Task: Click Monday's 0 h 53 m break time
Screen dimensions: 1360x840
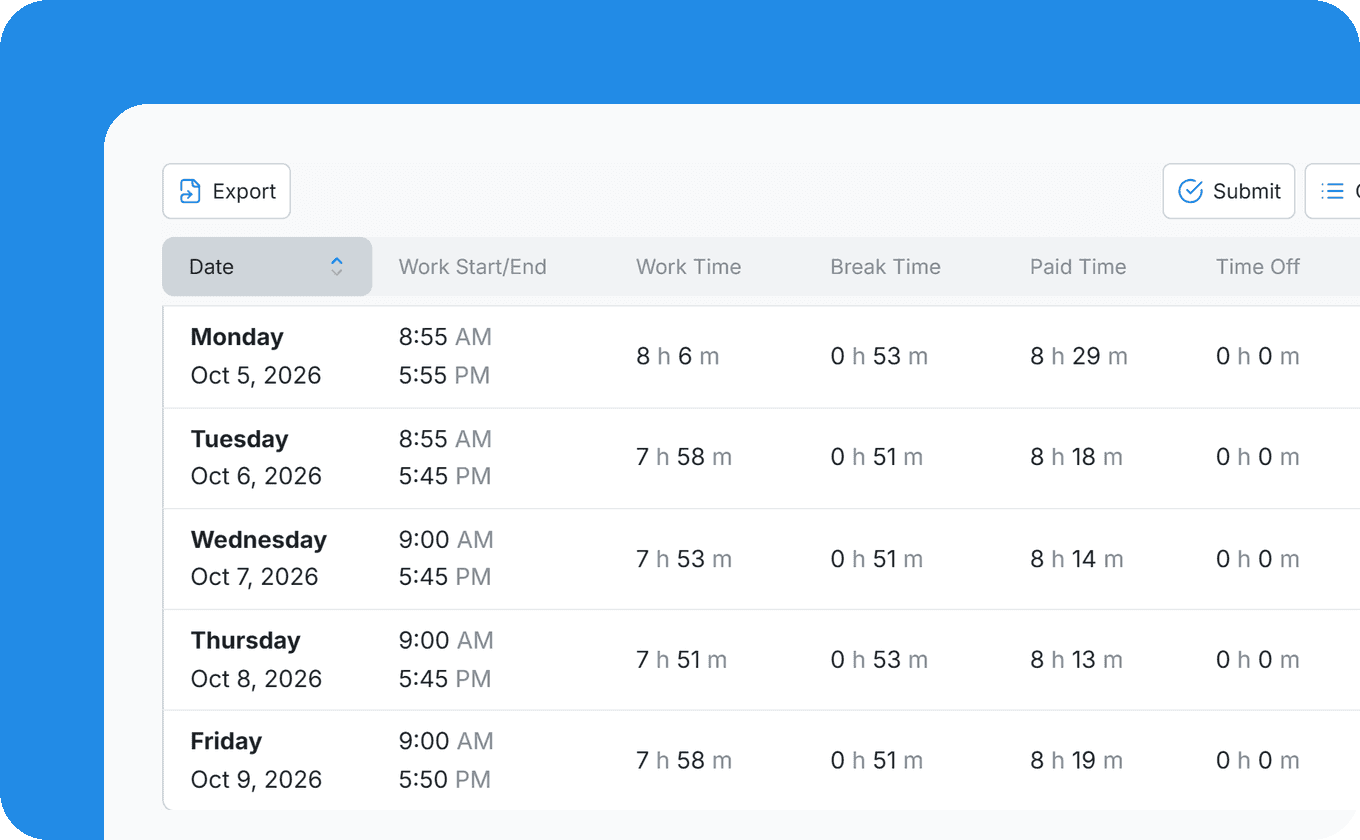Action: coord(879,356)
